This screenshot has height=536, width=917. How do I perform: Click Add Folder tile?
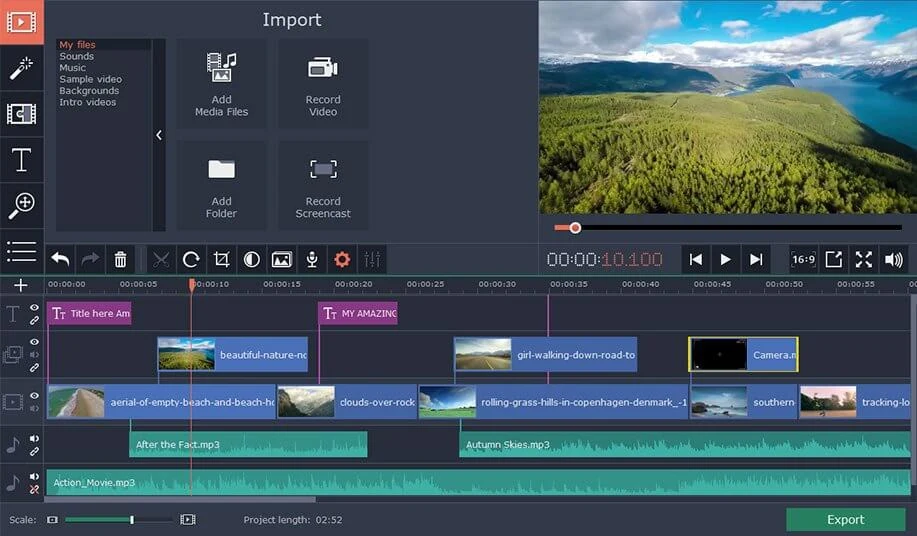click(222, 185)
